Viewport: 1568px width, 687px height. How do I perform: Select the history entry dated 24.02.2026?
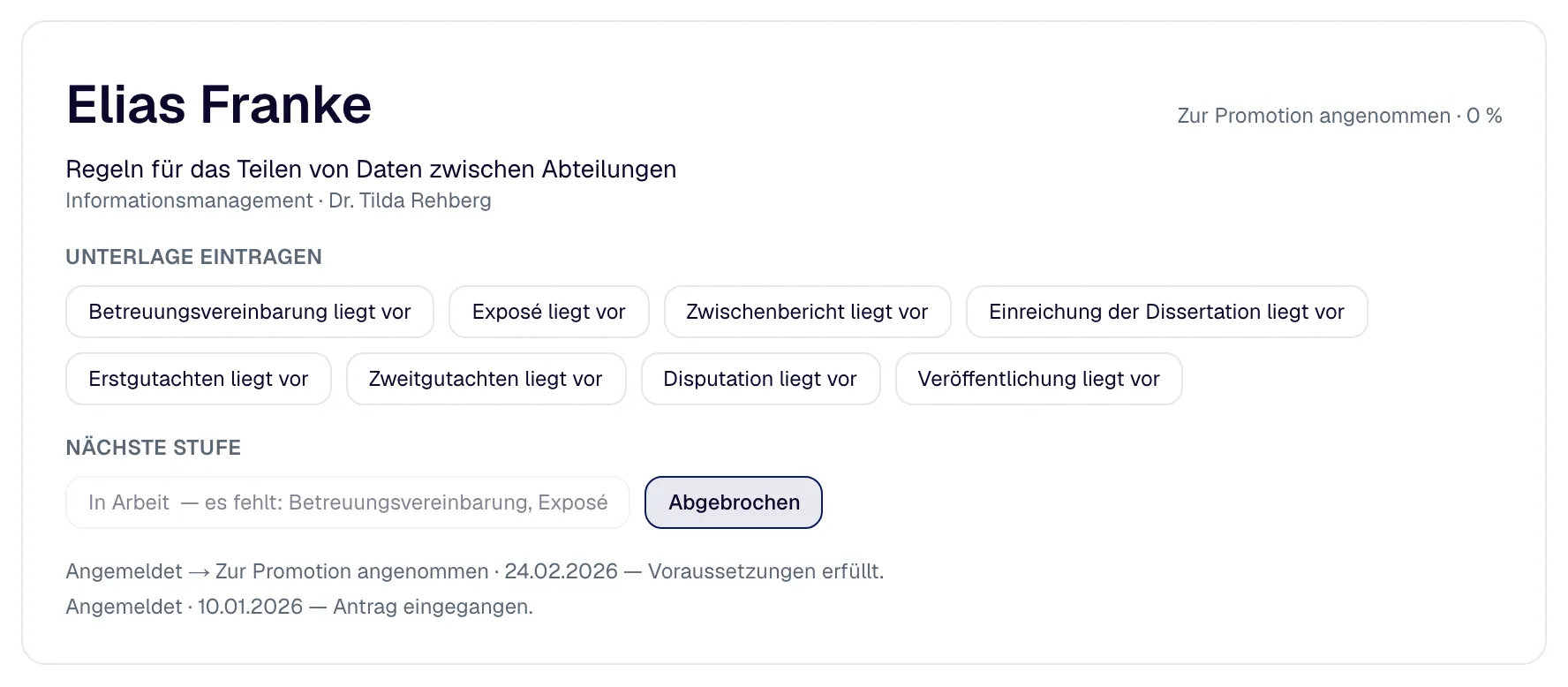pyautogui.click(x=475, y=571)
